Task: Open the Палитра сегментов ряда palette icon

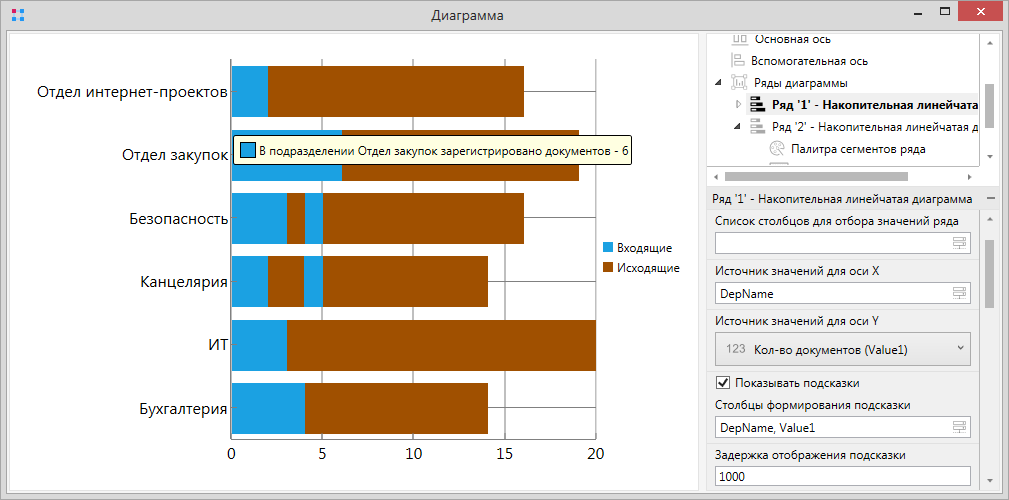Action: click(777, 149)
